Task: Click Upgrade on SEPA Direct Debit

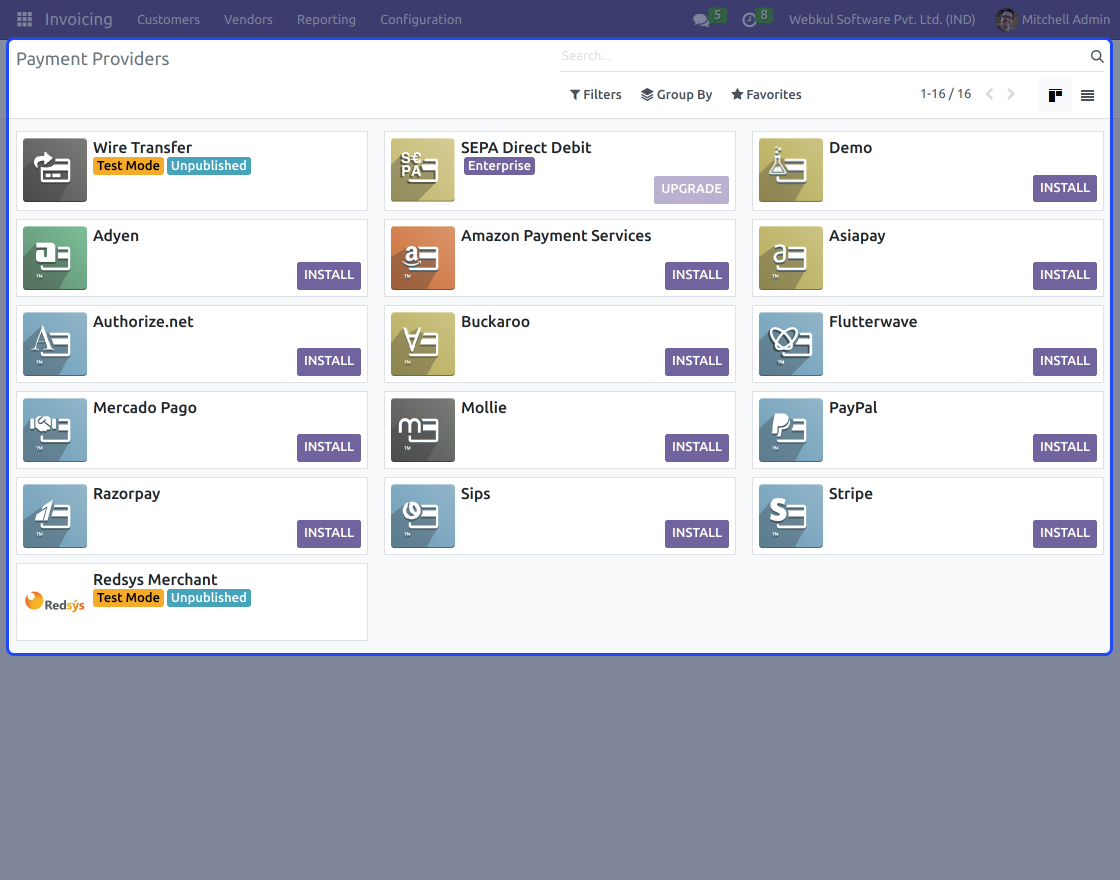Action: click(x=691, y=189)
